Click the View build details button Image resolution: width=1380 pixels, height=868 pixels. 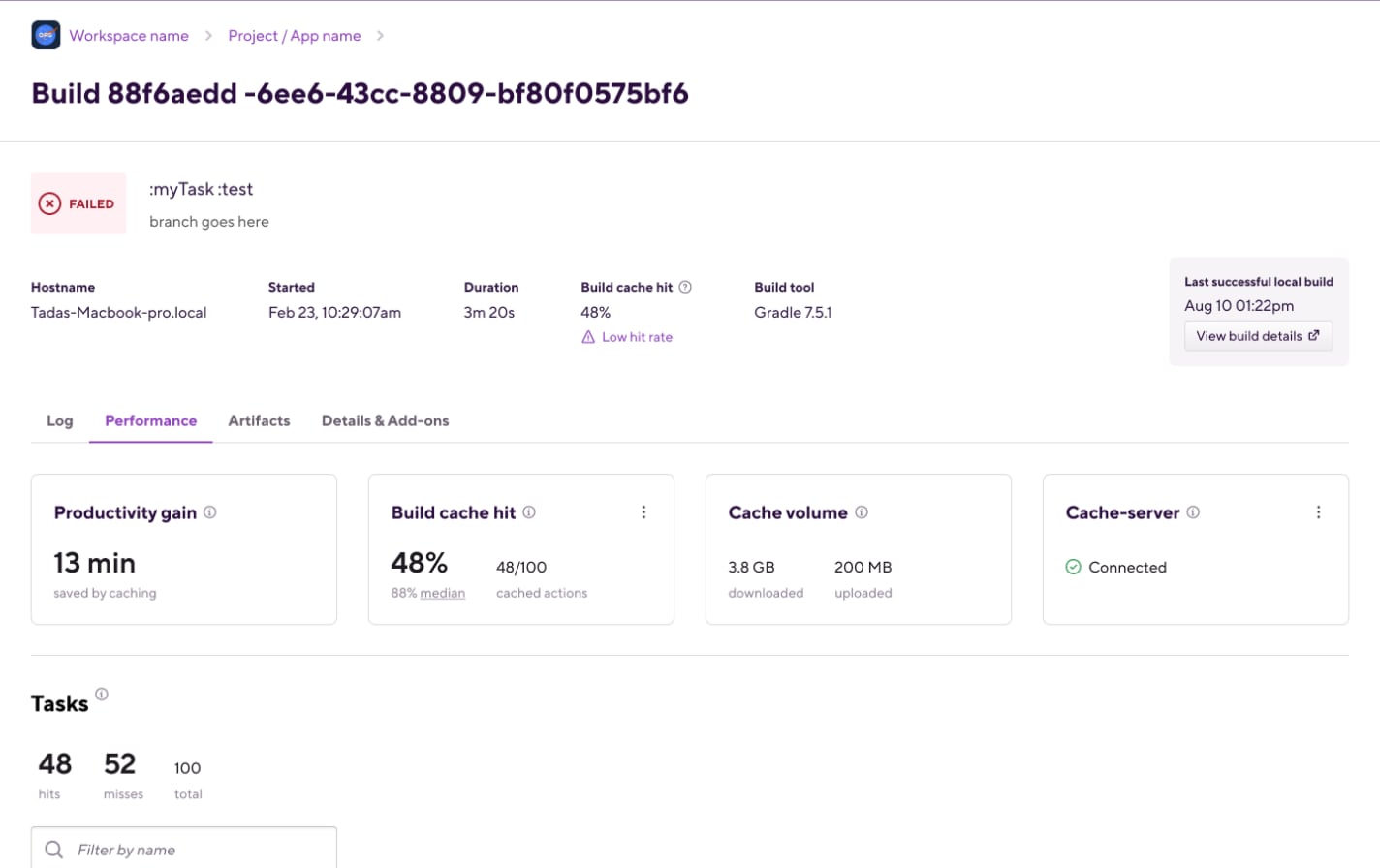tap(1258, 336)
